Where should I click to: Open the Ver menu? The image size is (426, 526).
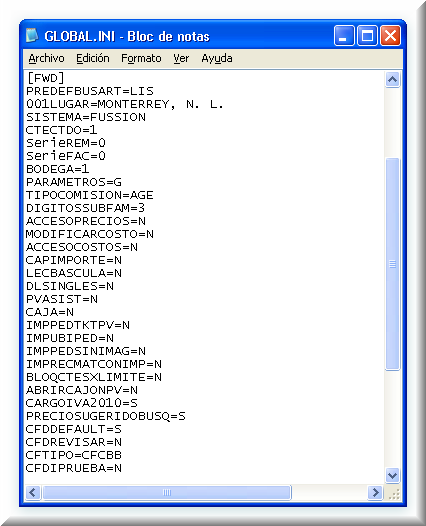[181, 58]
